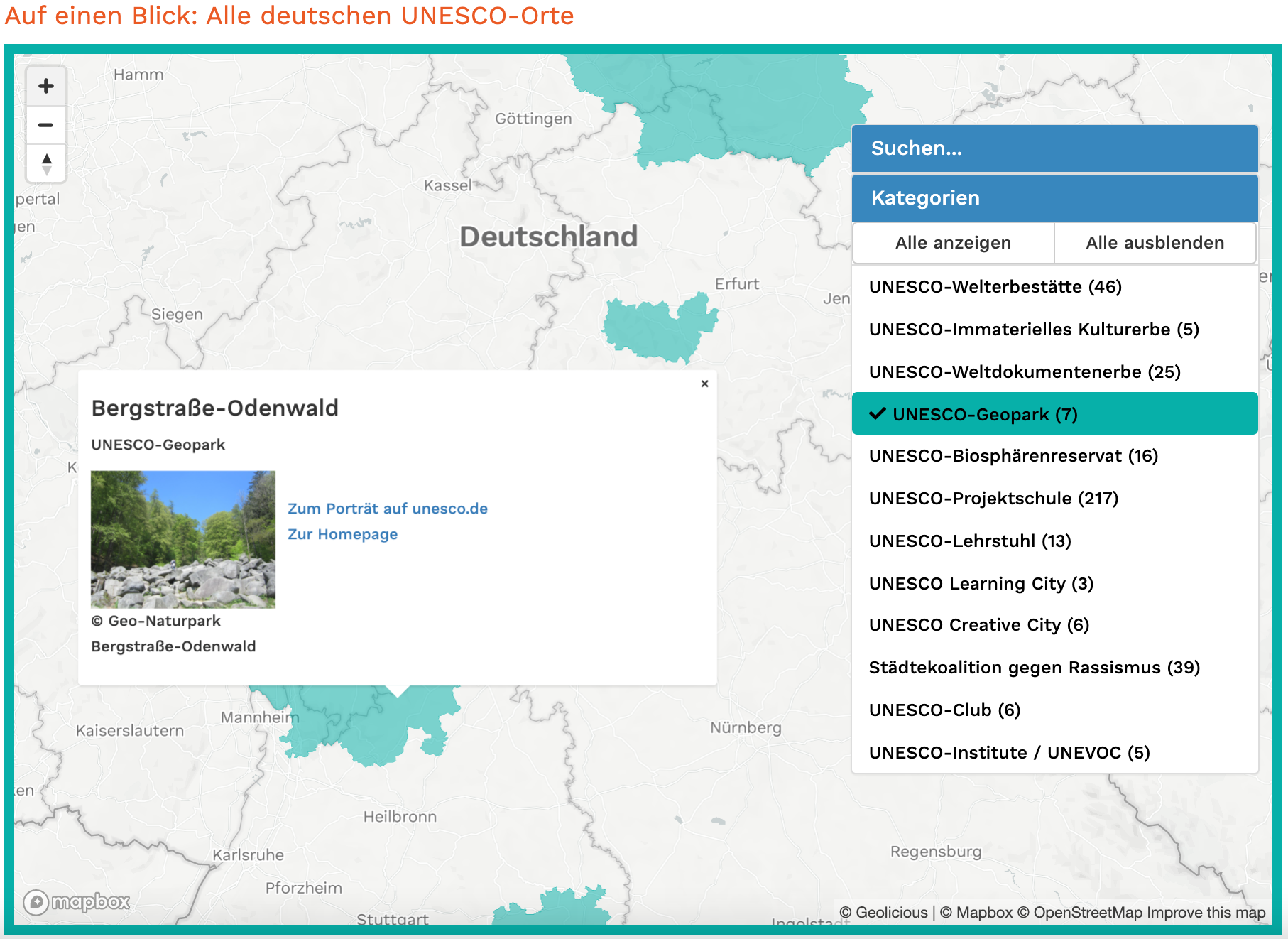Click Improve this map link
The image size is (1288, 939).
click(1206, 913)
